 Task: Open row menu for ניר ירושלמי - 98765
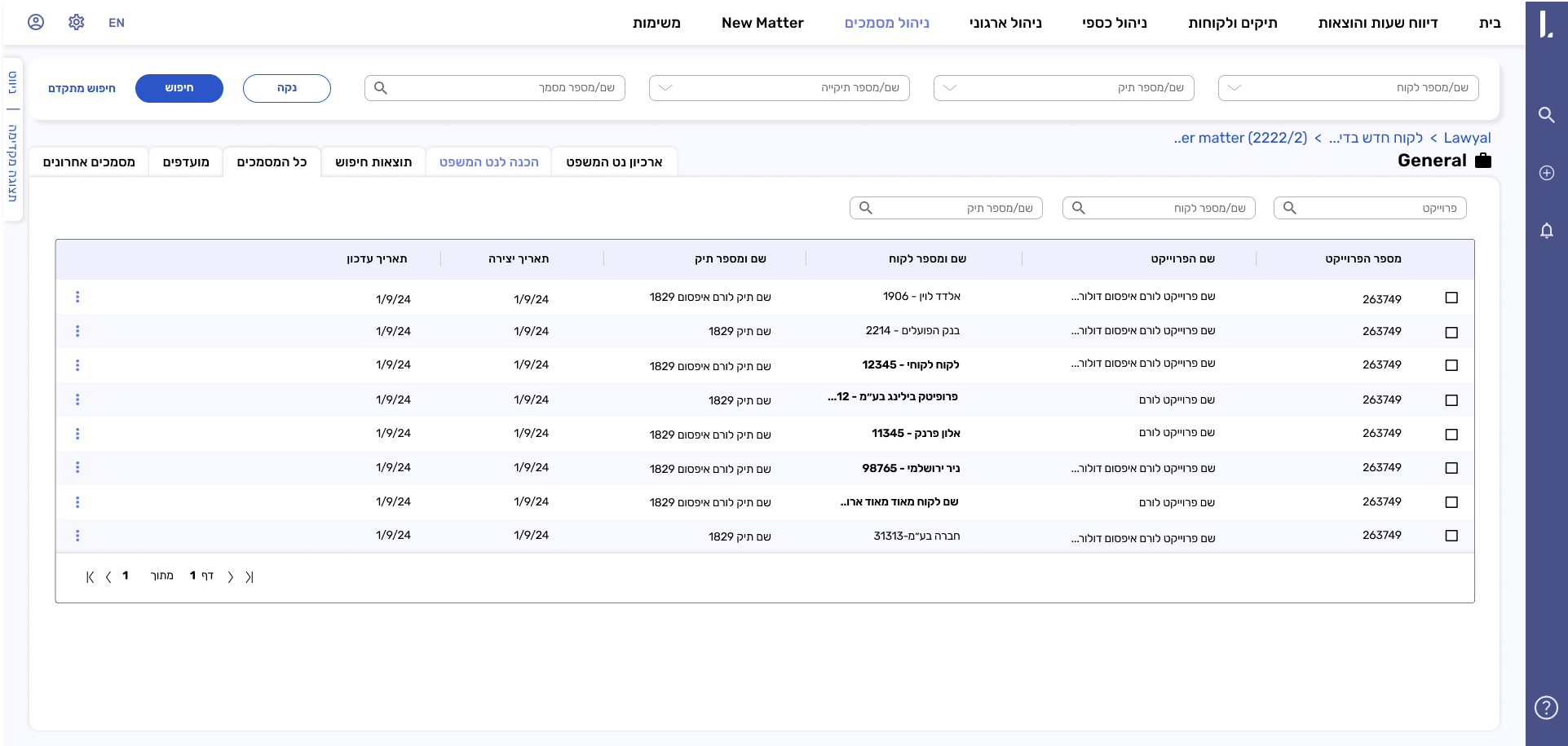coord(77,467)
